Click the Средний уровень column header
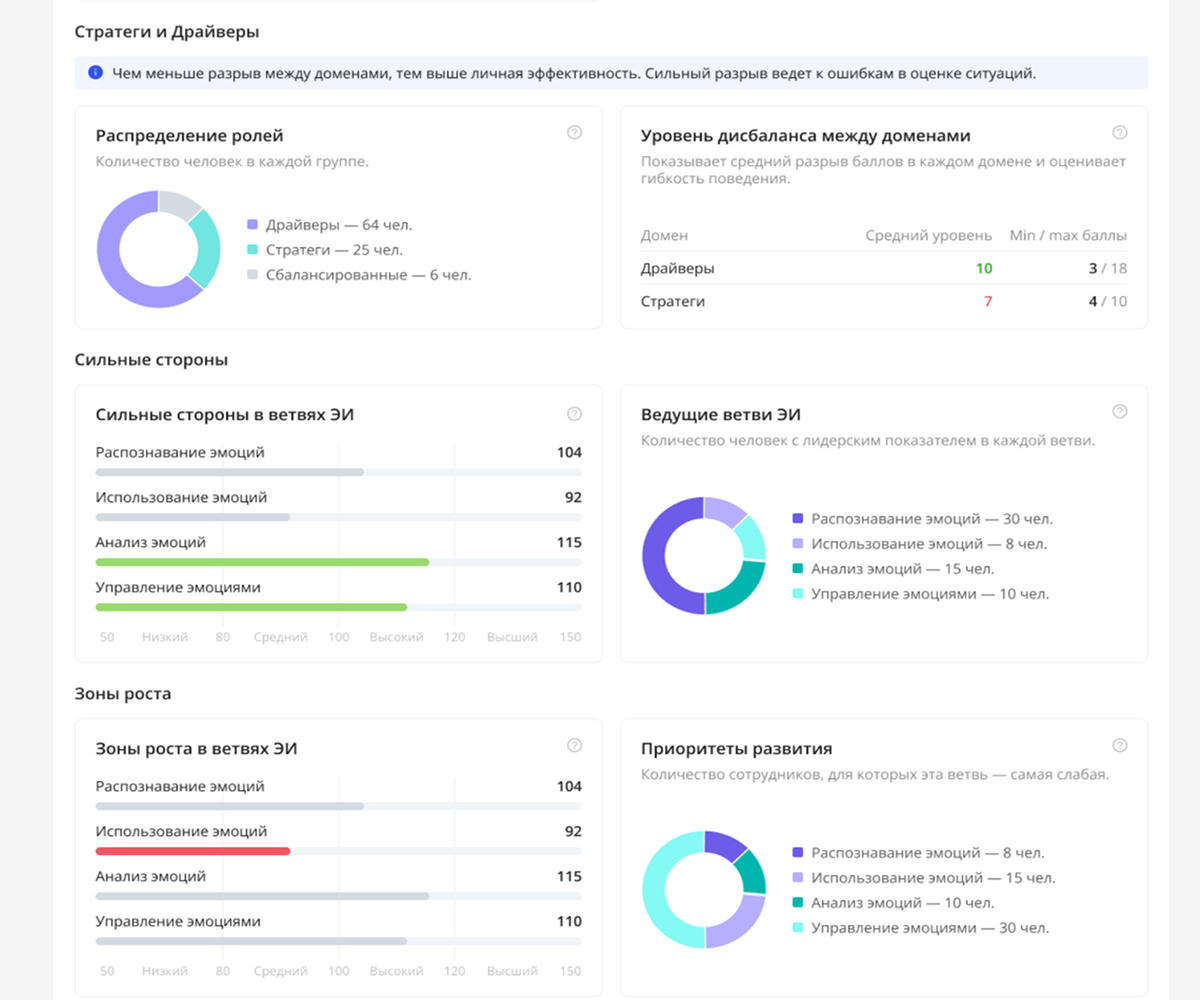This screenshot has width=1200, height=1000. tap(929, 236)
